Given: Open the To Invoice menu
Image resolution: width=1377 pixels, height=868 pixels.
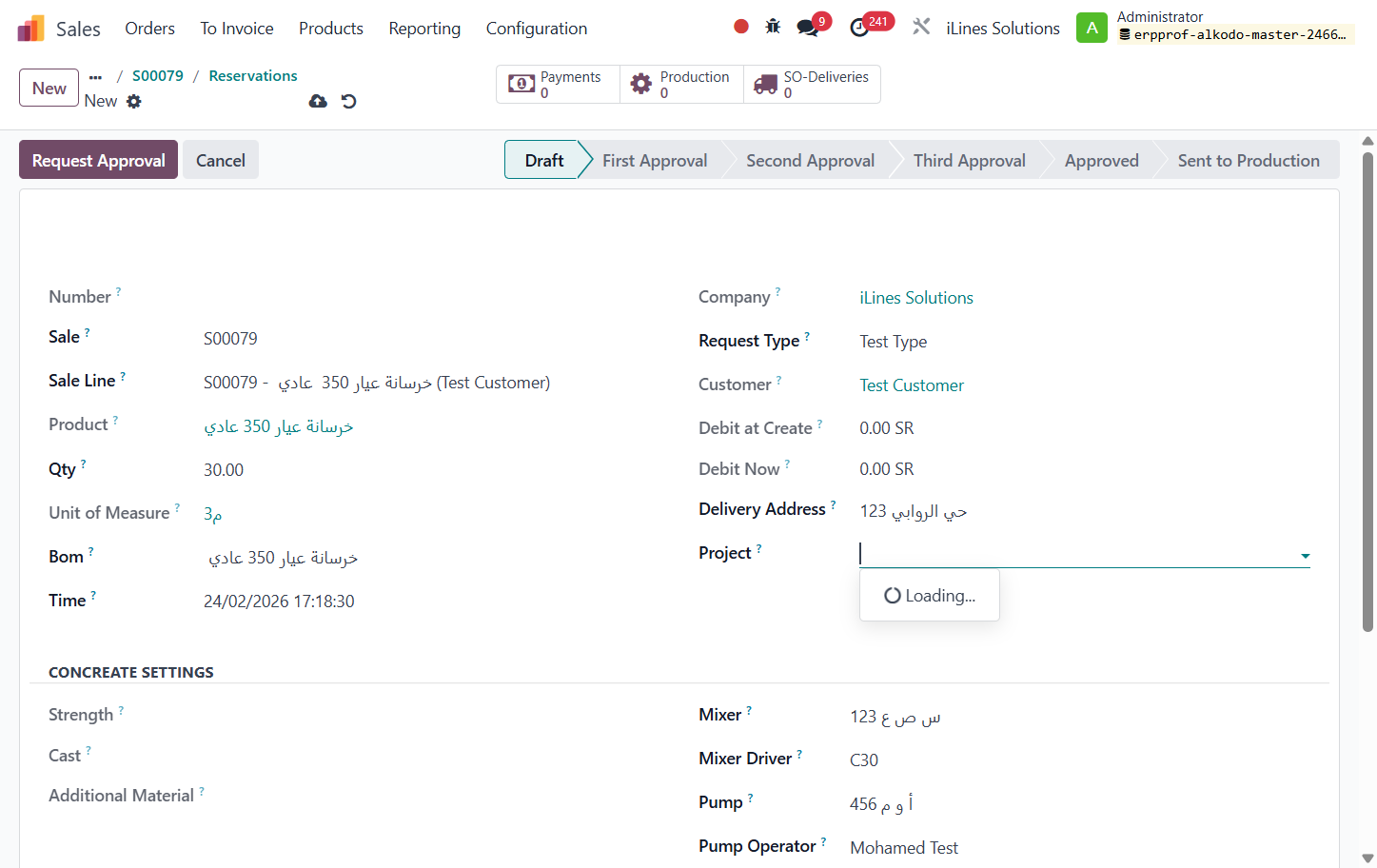Looking at the screenshot, I should coord(237,29).
